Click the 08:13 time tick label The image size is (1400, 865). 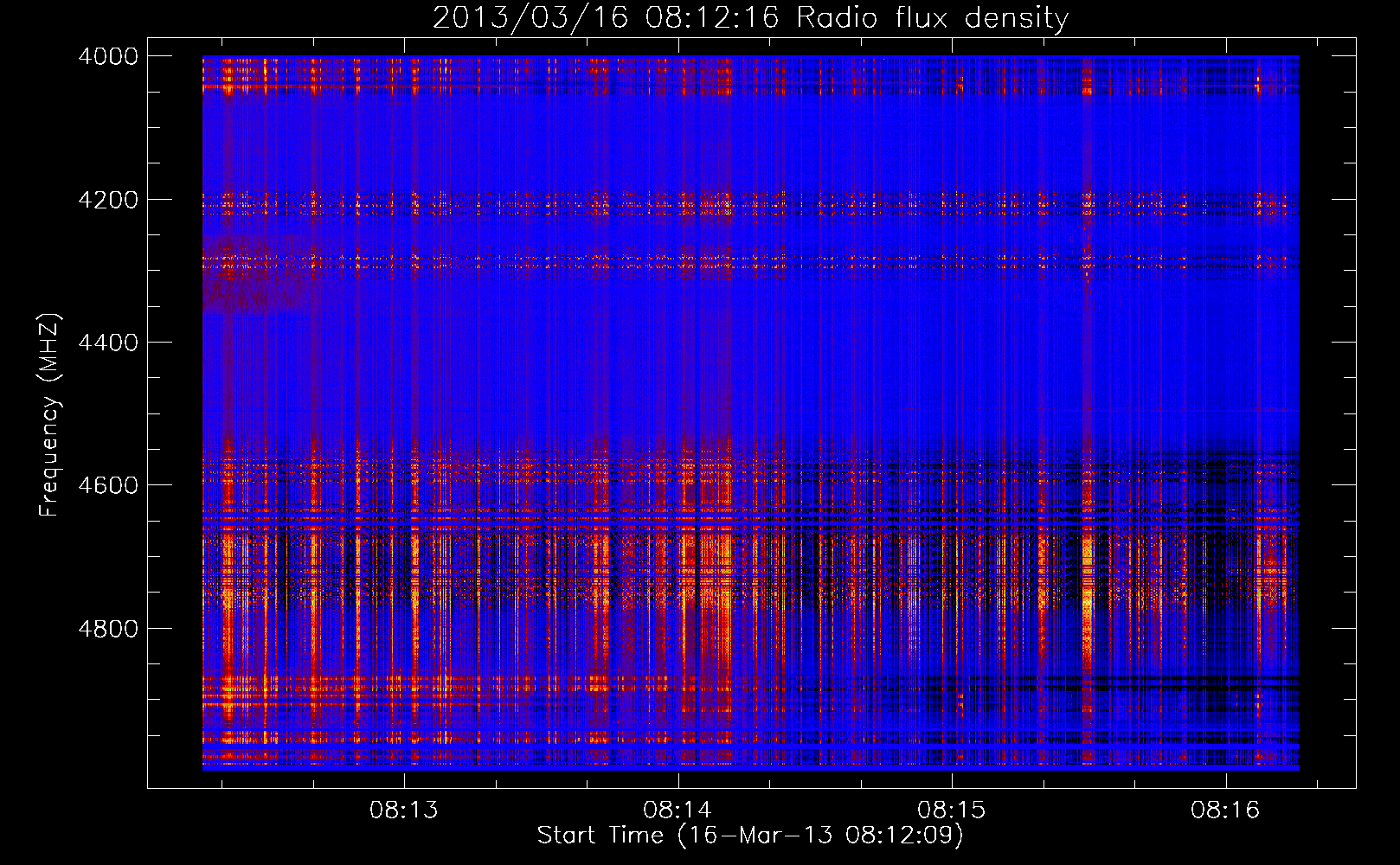pyautogui.click(x=404, y=811)
